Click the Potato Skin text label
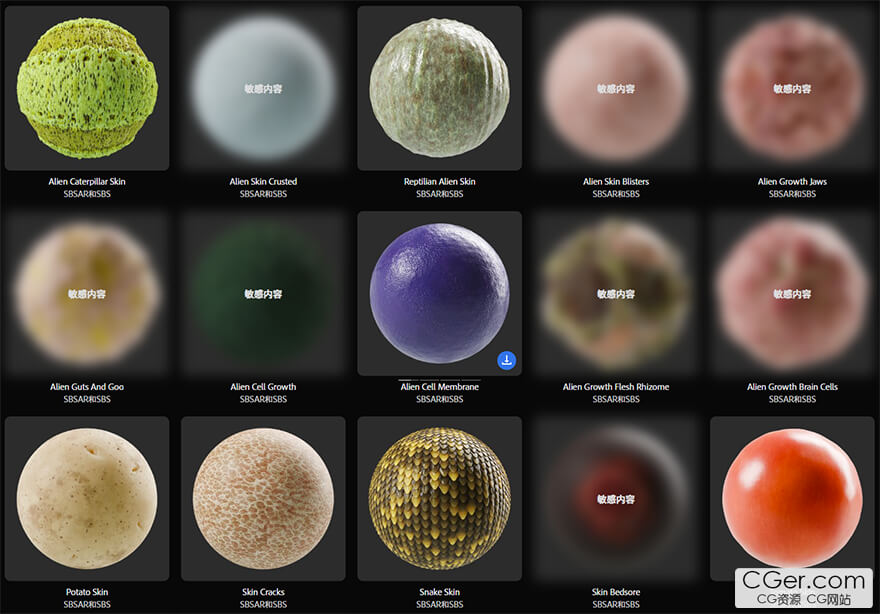The height and width of the screenshot is (614, 880). [x=87, y=592]
